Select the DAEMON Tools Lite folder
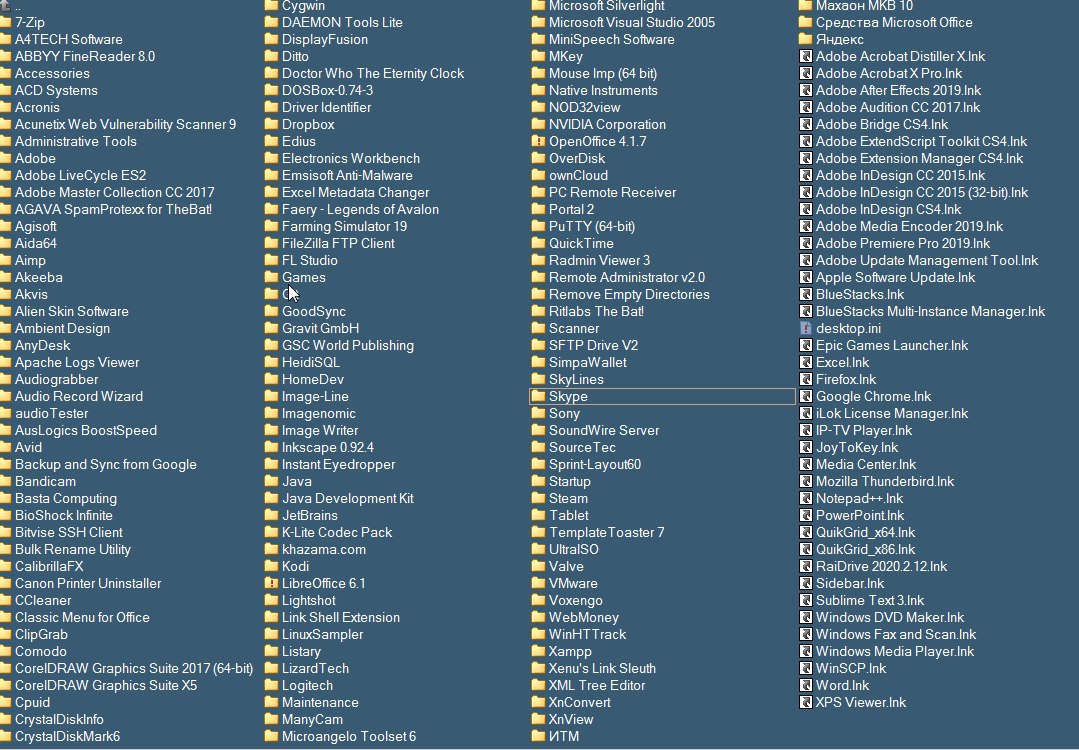 (x=342, y=22)
